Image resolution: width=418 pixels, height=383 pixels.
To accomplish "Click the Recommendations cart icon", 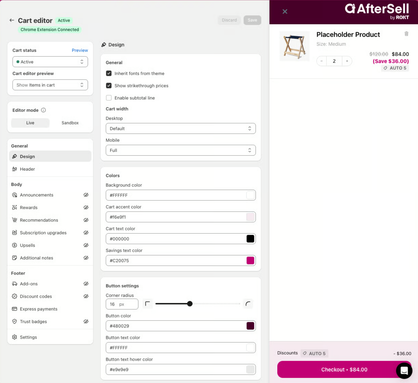I will coord(14,220).
